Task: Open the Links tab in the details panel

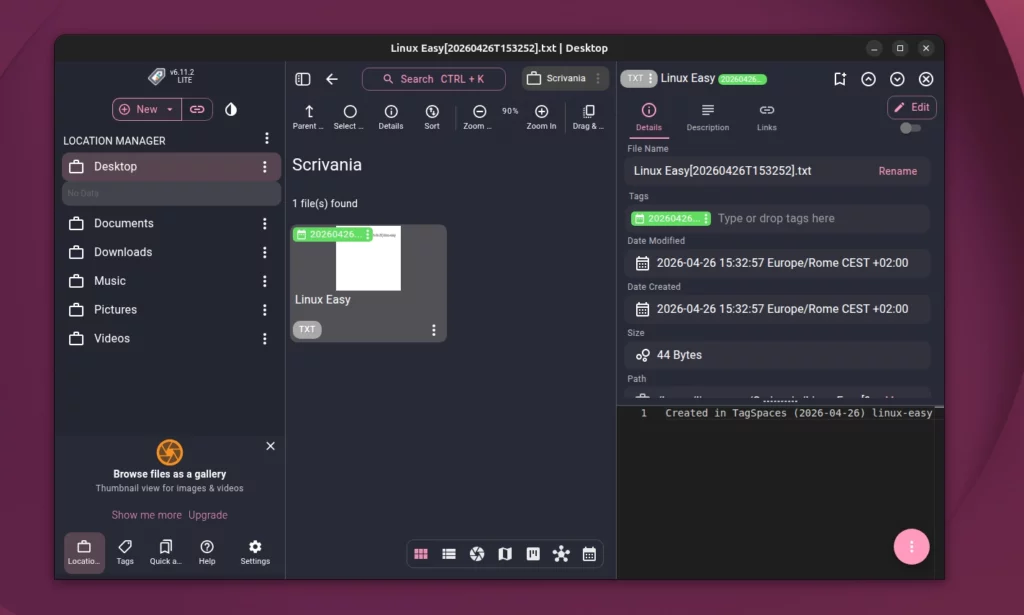Action: tap(766, 121)
